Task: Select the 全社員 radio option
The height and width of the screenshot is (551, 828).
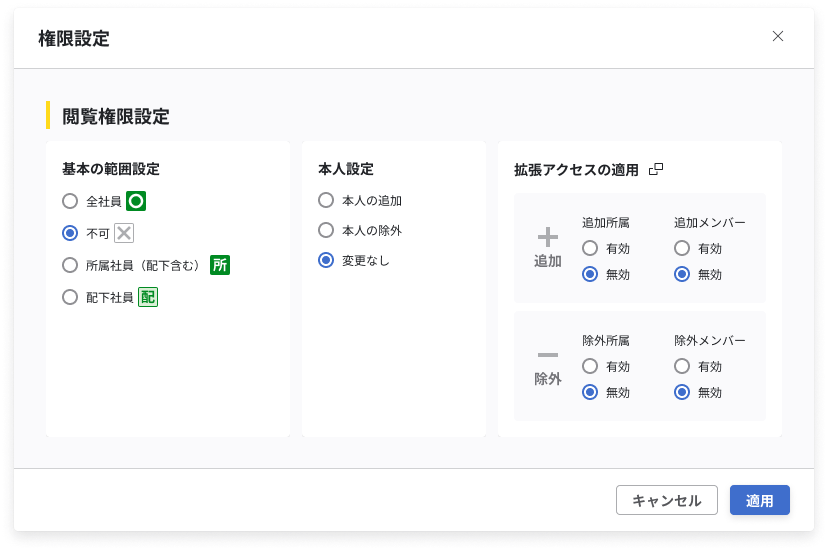Action: coord(70,201)
